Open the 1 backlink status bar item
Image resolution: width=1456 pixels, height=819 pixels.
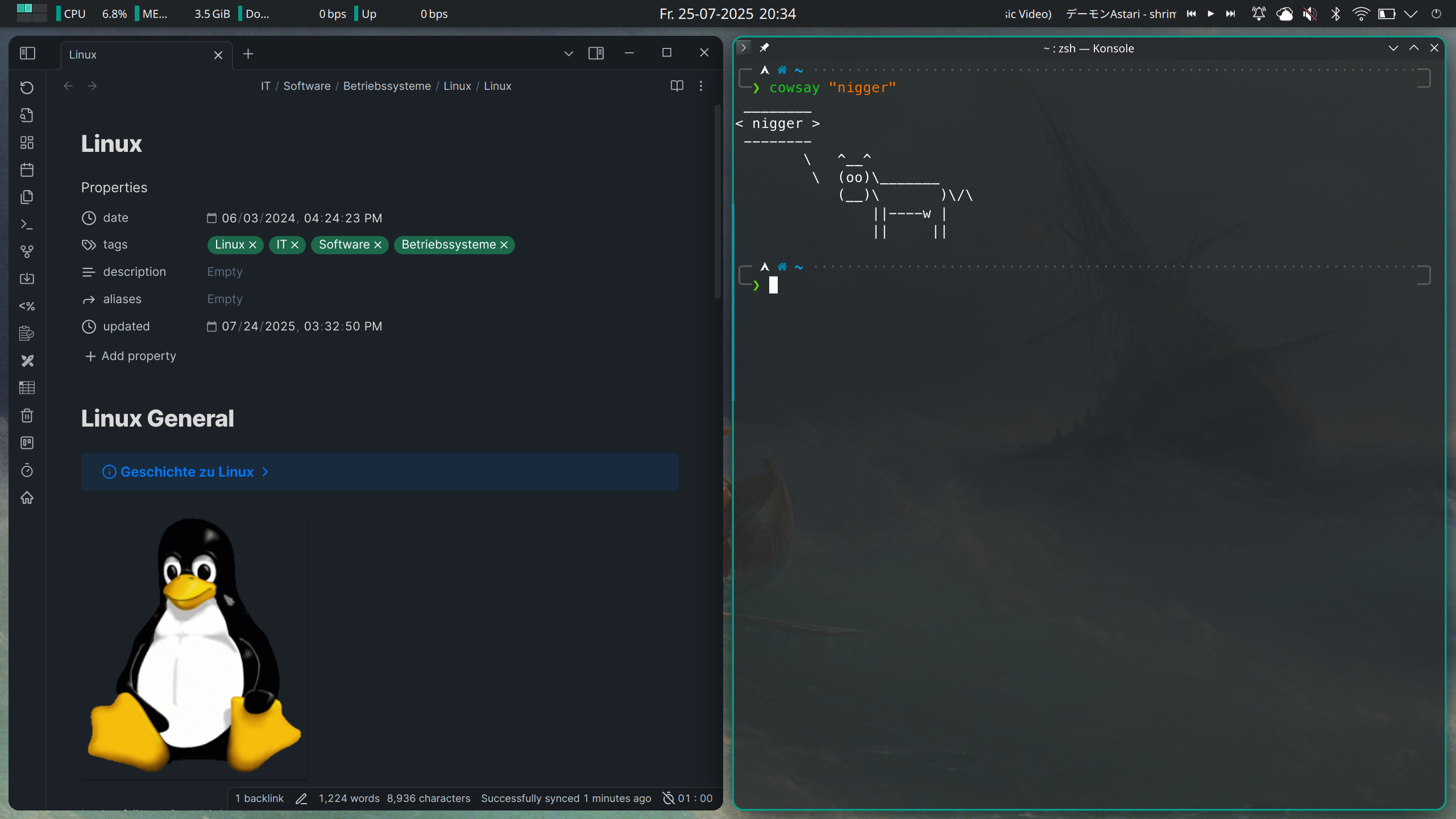point(259,799)
